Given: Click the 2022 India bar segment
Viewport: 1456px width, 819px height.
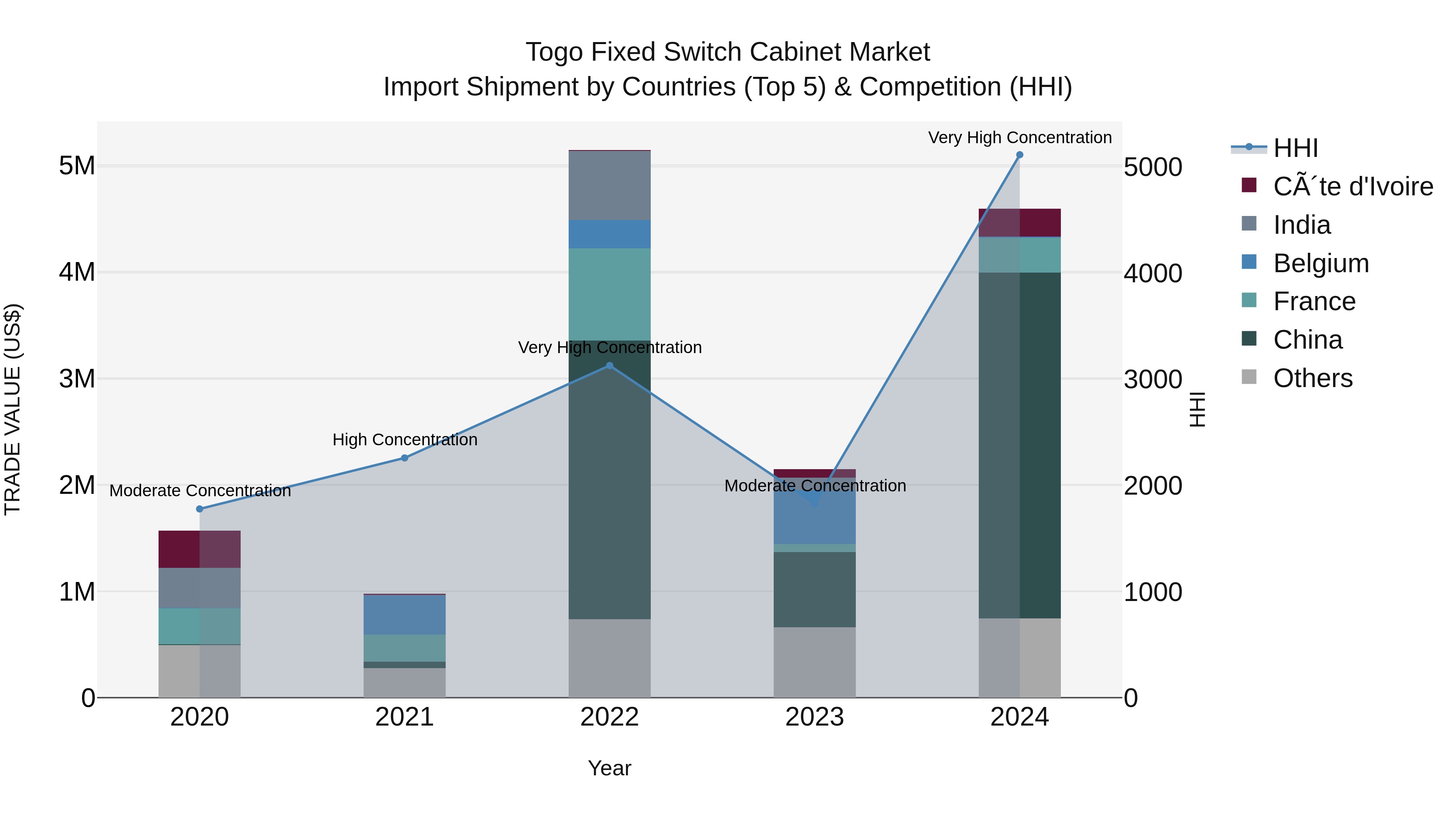Looking at the screenshot, I should click(x=609, y=186).
